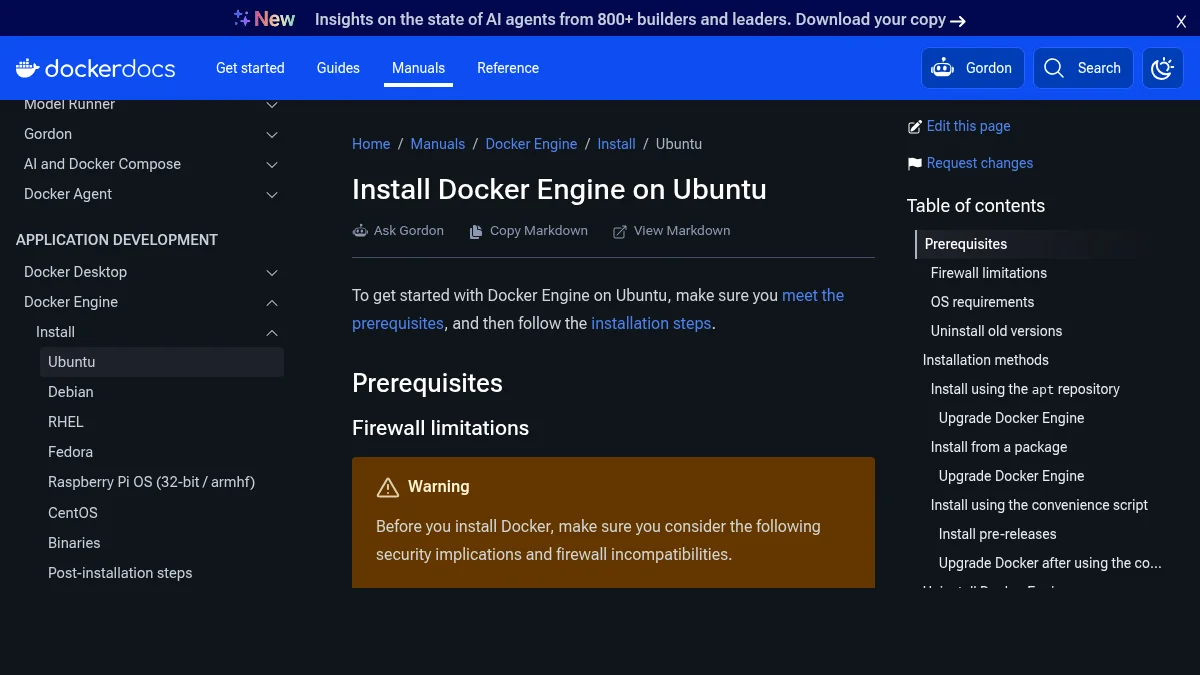Image resolution: width=1200 pixels, height=675 pixels.
Task: Open Model Runner sidebar item
Action: tap(70, 104)
